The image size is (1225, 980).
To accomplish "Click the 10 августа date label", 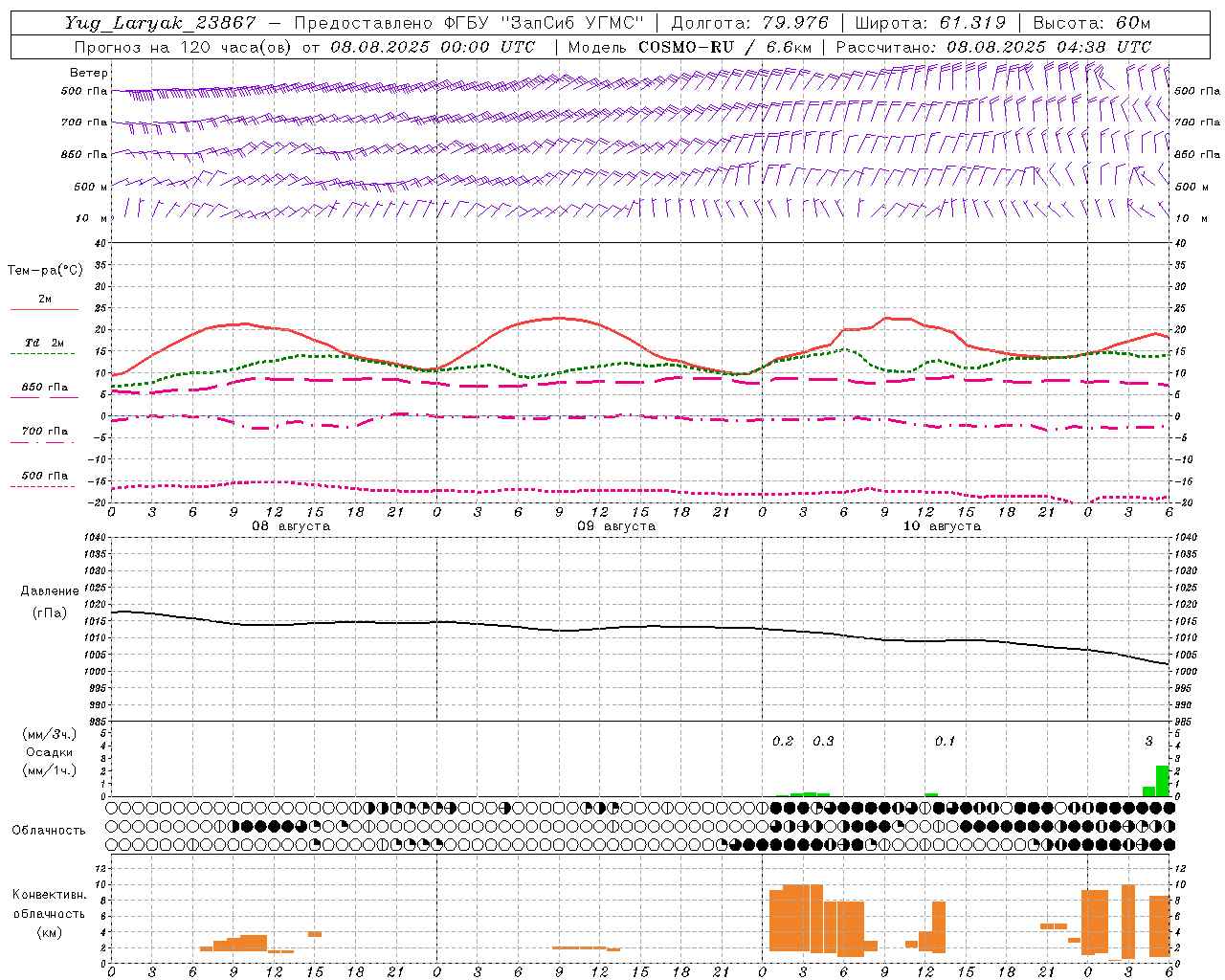I will (x=942, y=526).
